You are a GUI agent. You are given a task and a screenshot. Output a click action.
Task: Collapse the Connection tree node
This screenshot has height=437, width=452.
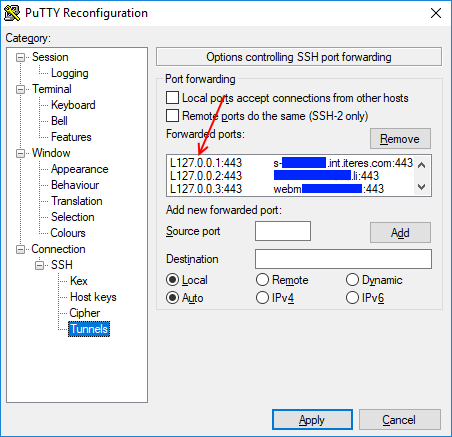21,250
